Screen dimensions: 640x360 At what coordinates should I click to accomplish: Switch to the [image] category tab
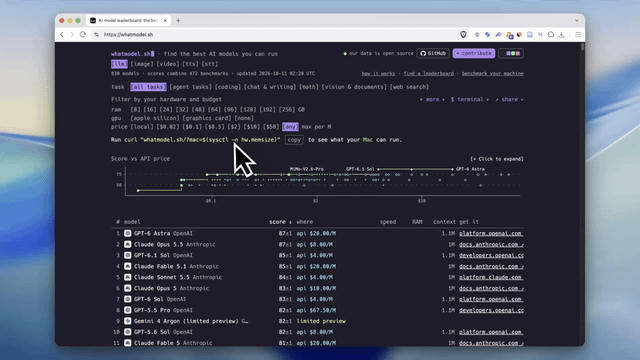(142, 64)
